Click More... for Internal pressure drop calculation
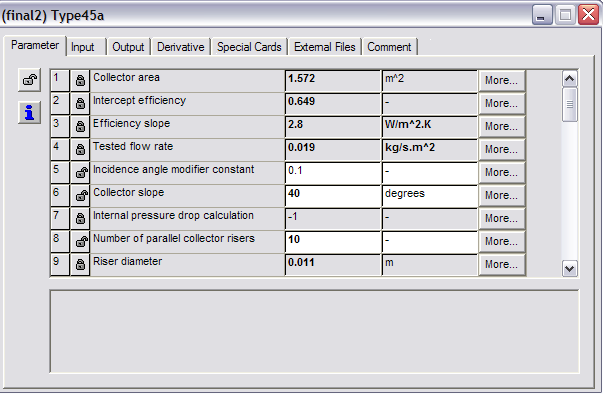 tap(501, 219)
